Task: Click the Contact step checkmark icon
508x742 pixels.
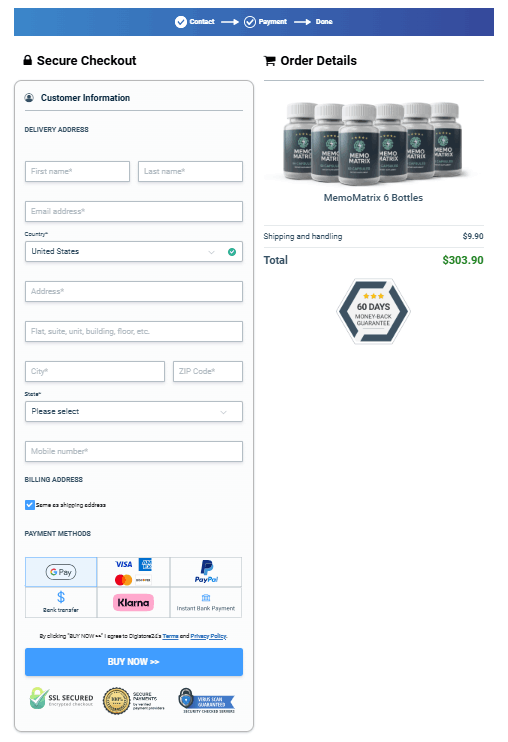Action: (x=181, y=22)
